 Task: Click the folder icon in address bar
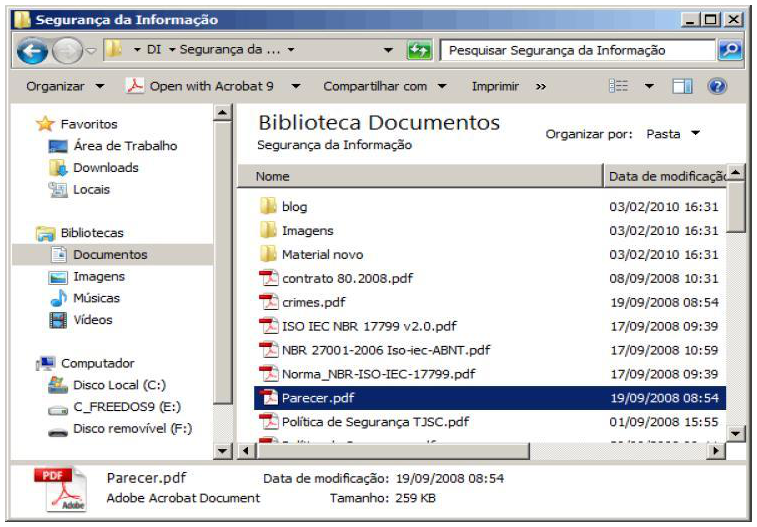(x=114, y=49)
